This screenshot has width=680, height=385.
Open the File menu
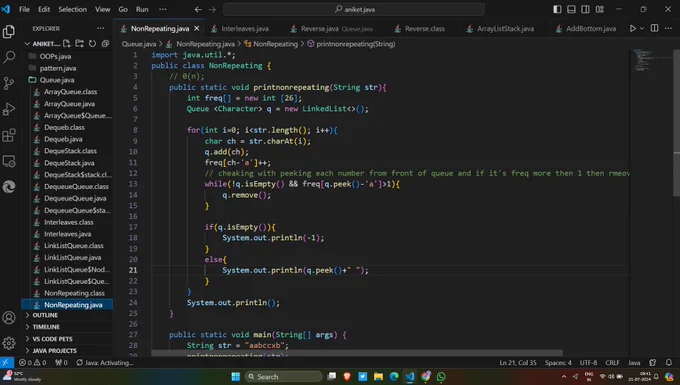(24, 9)
